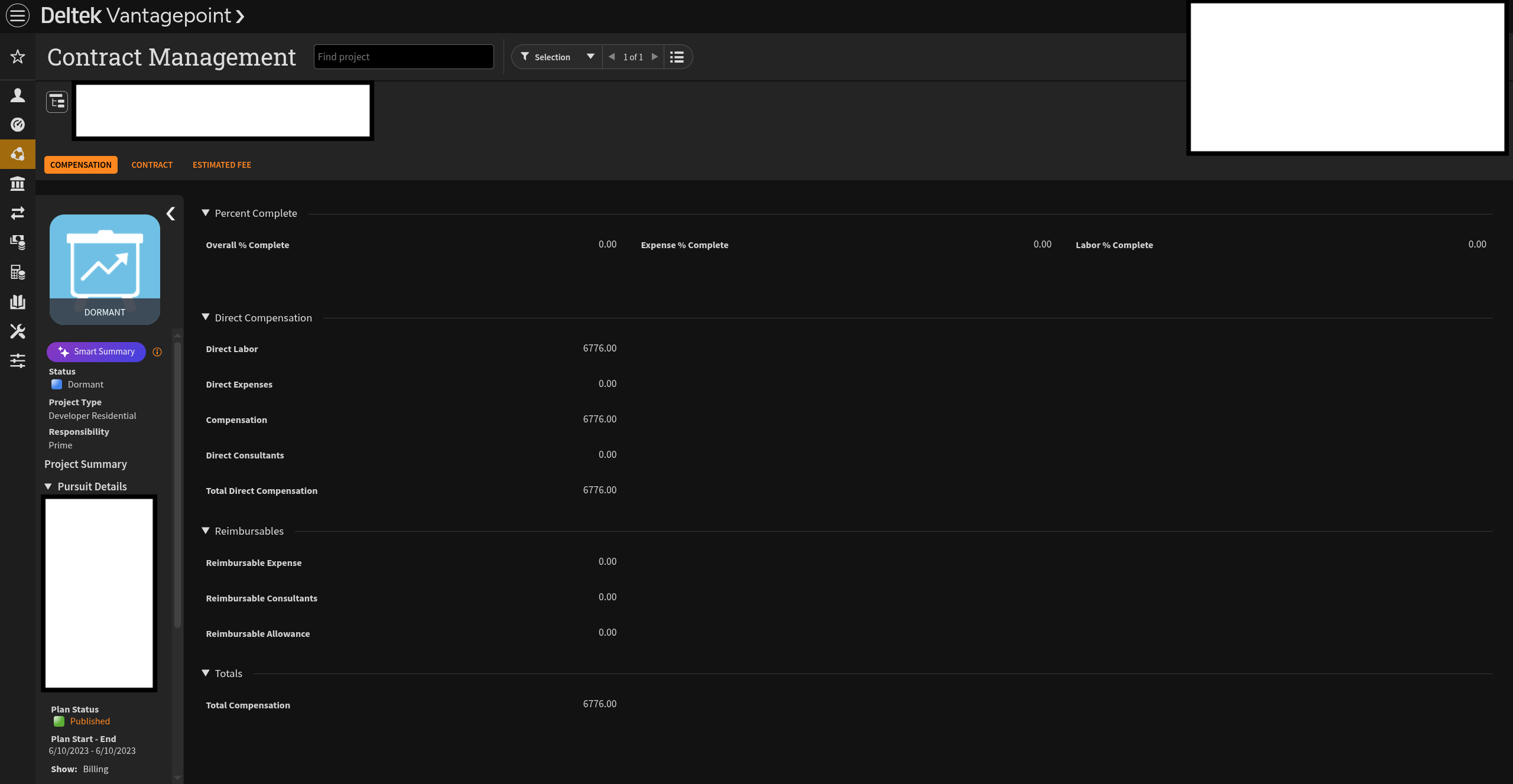Open the bank building sidebar icon

tap(18, 184)
